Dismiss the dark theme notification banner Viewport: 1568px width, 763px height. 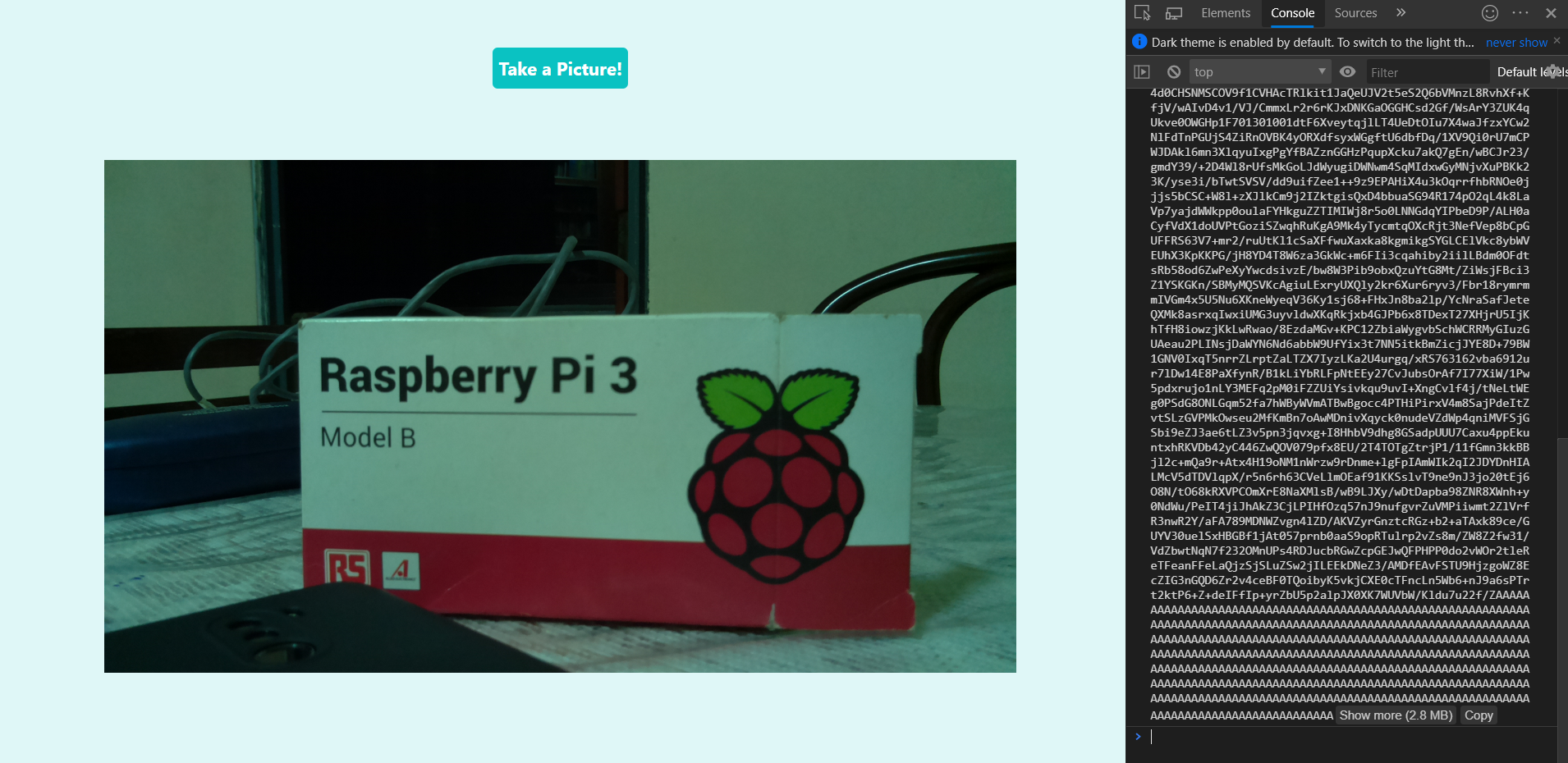point(1557,40)
